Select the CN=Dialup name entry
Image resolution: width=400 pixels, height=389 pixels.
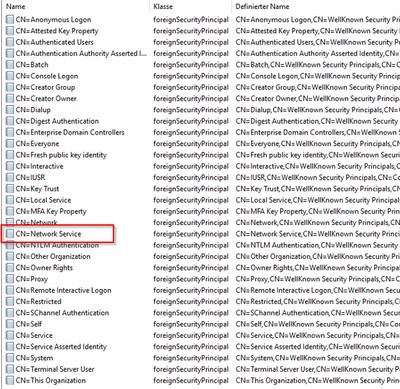coord(33,110)
